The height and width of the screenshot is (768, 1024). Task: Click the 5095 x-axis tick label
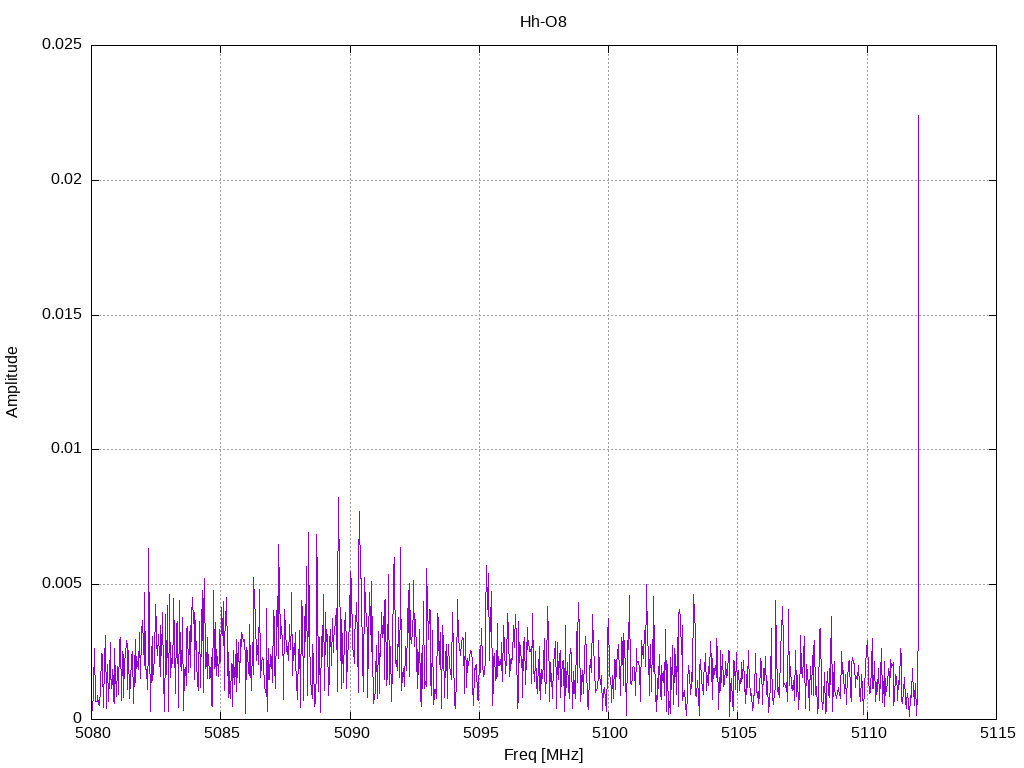(479, 733)
